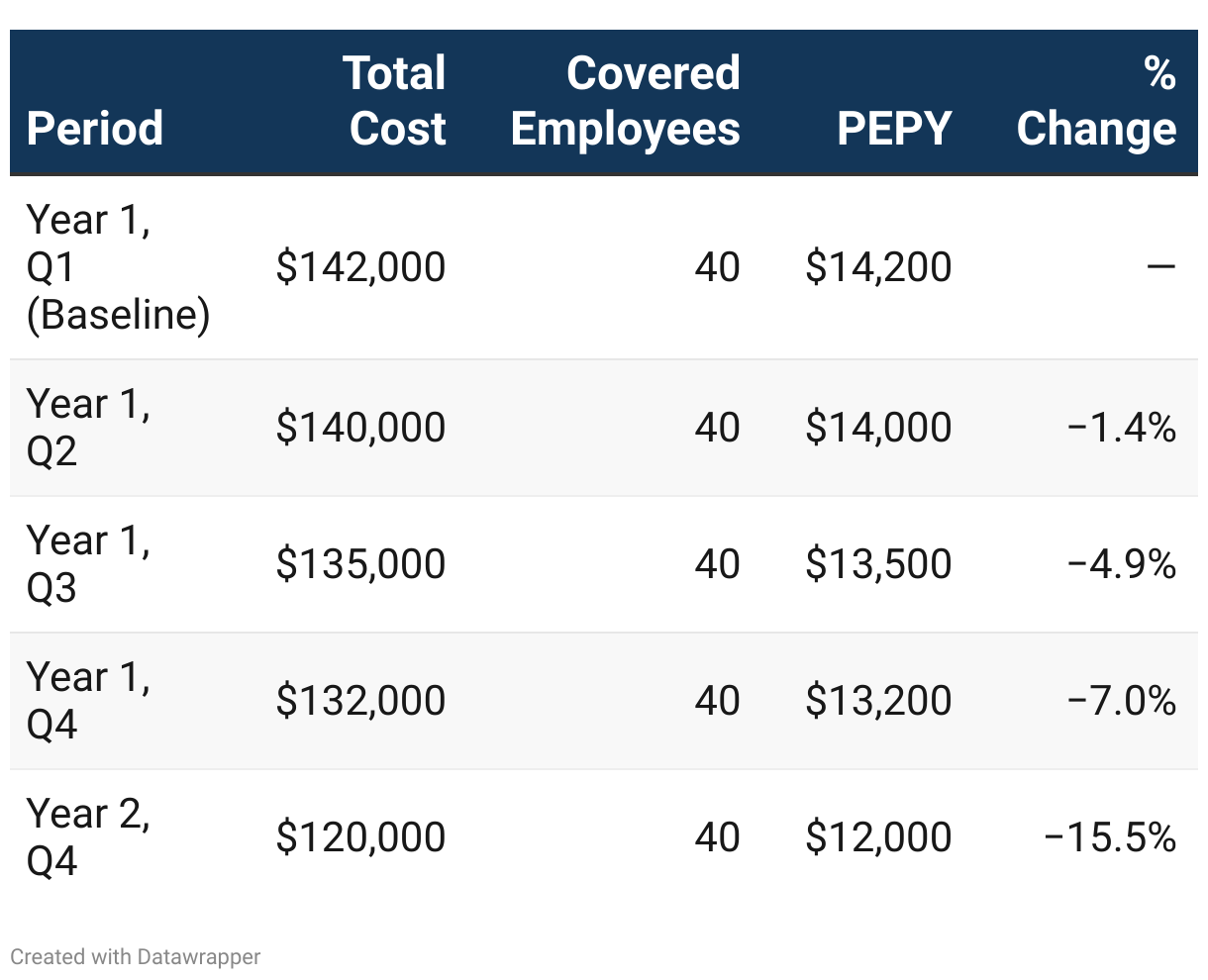Click the −4.9% change value

point(1122,564)
